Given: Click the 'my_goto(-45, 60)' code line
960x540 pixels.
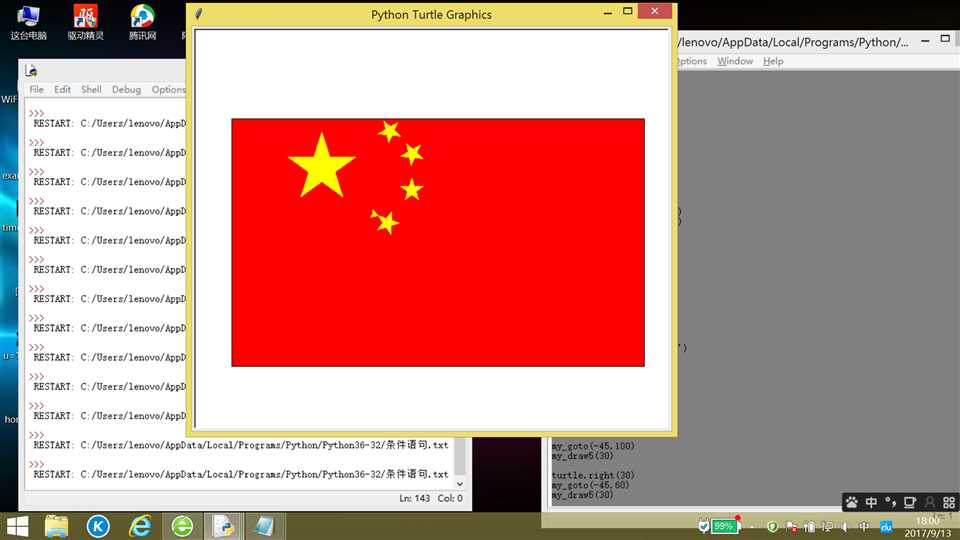Looking at the screenshot, I should tap(590, 485).
